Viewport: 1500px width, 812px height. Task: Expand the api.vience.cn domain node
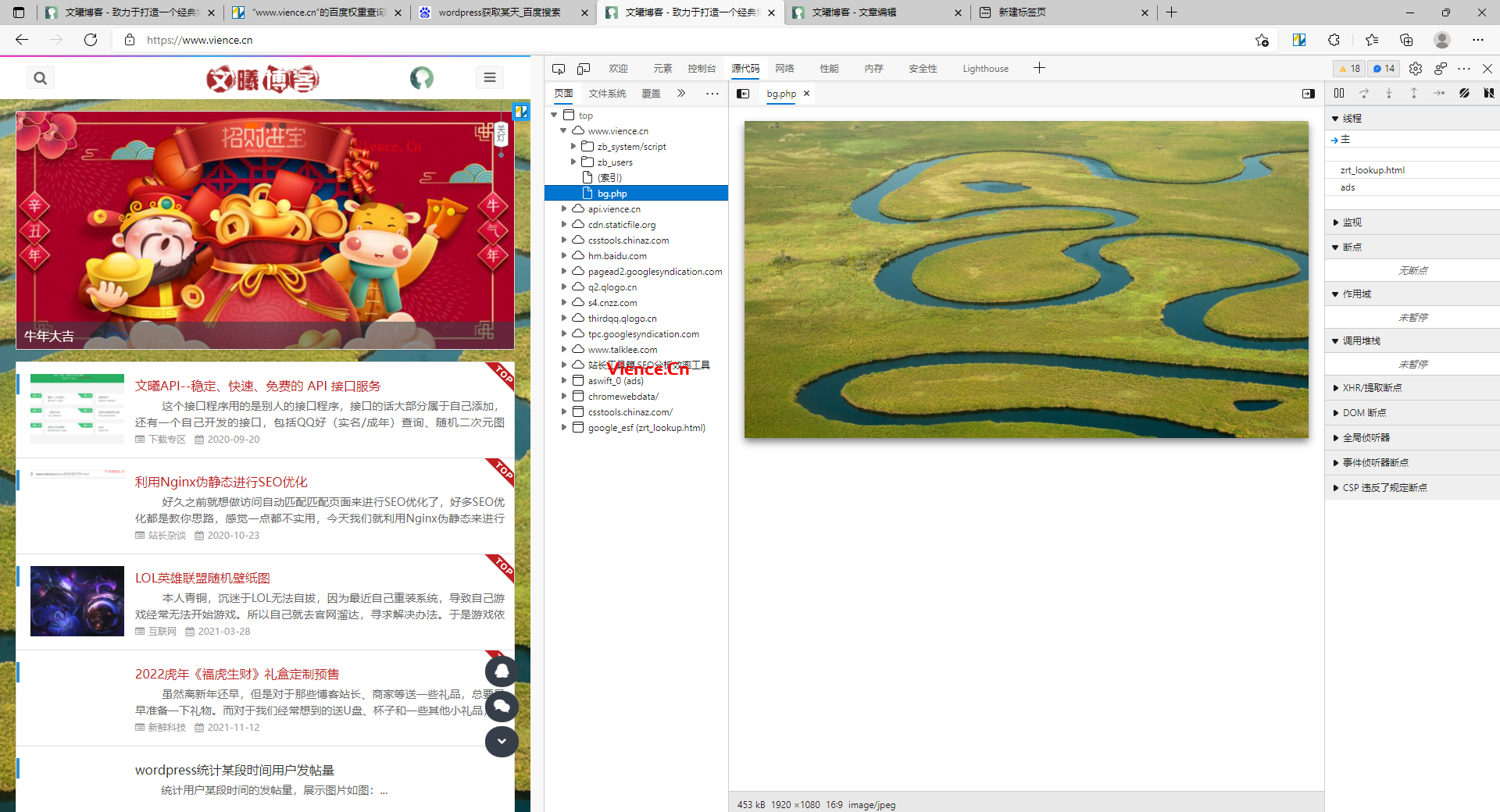coord(564,209)
